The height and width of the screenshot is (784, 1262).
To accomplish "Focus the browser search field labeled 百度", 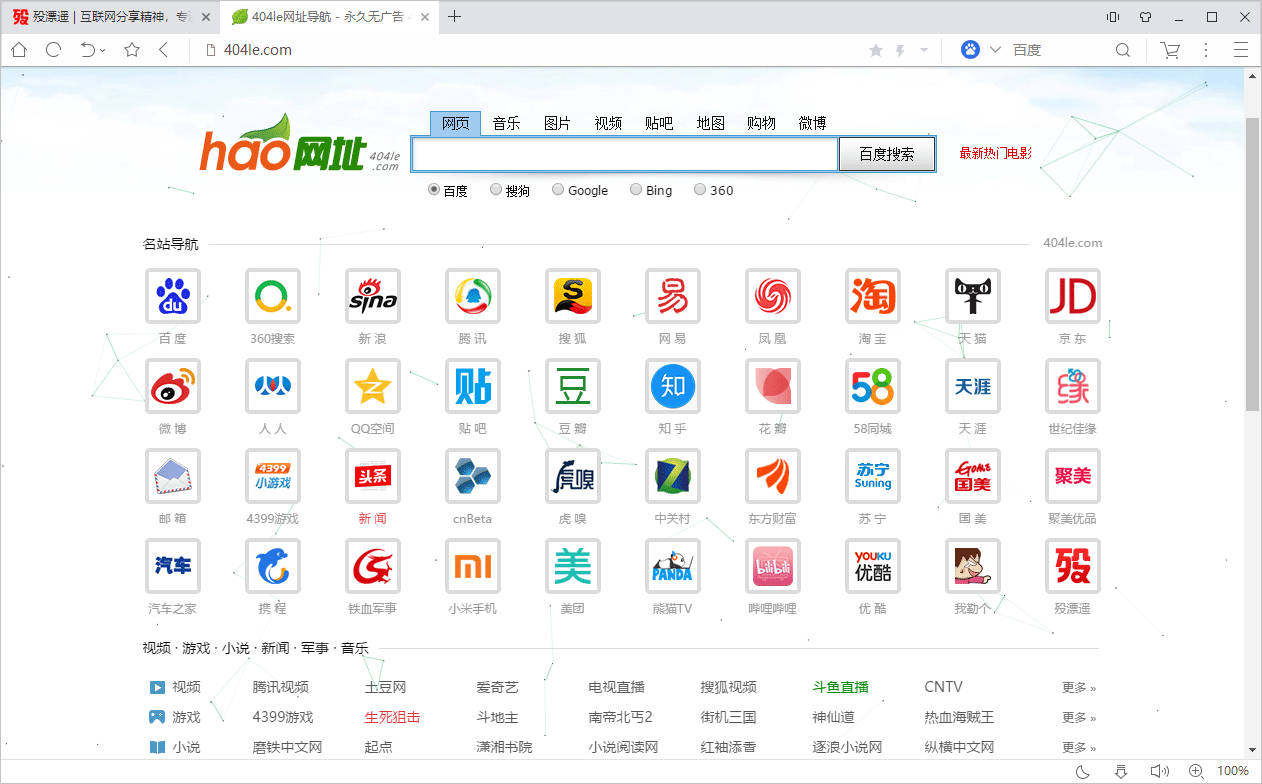I will (x=1058, y=50).
